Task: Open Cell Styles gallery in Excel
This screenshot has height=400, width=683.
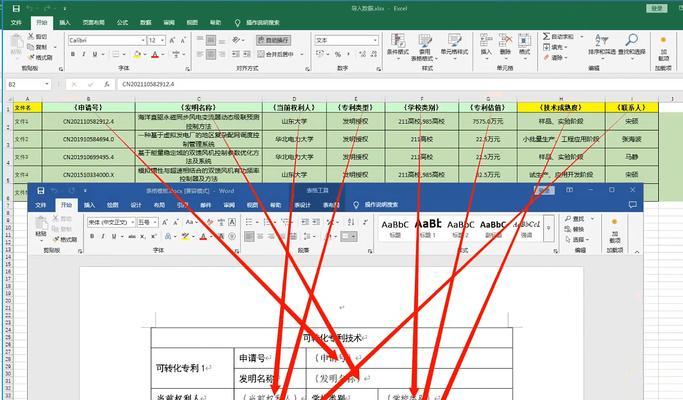Action: (454, 45)
